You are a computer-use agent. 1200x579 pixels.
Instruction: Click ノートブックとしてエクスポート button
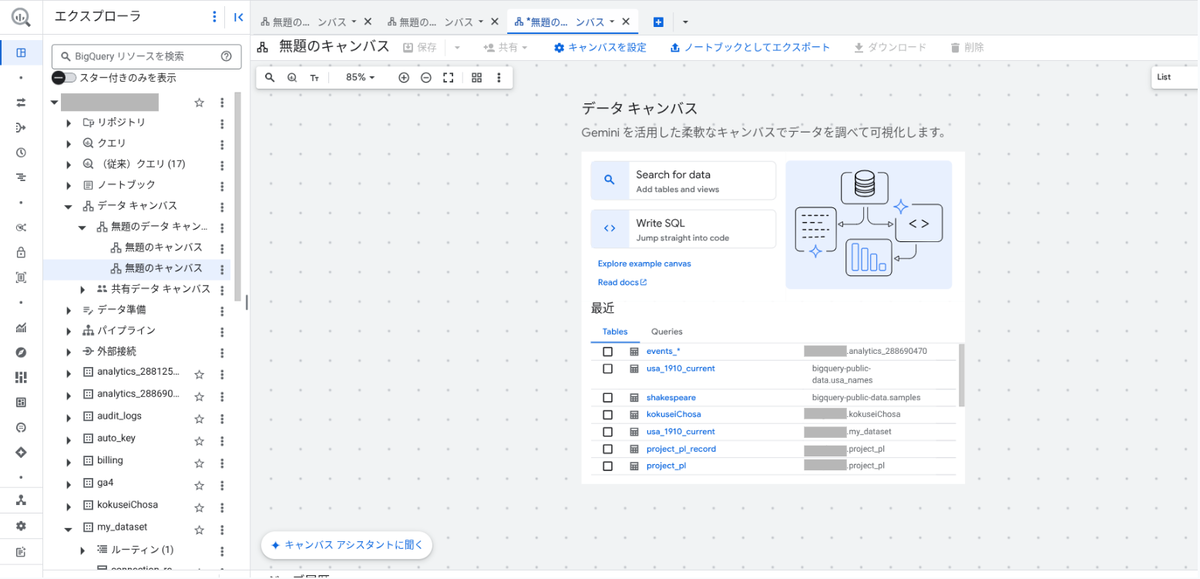(x=750, y=47)
